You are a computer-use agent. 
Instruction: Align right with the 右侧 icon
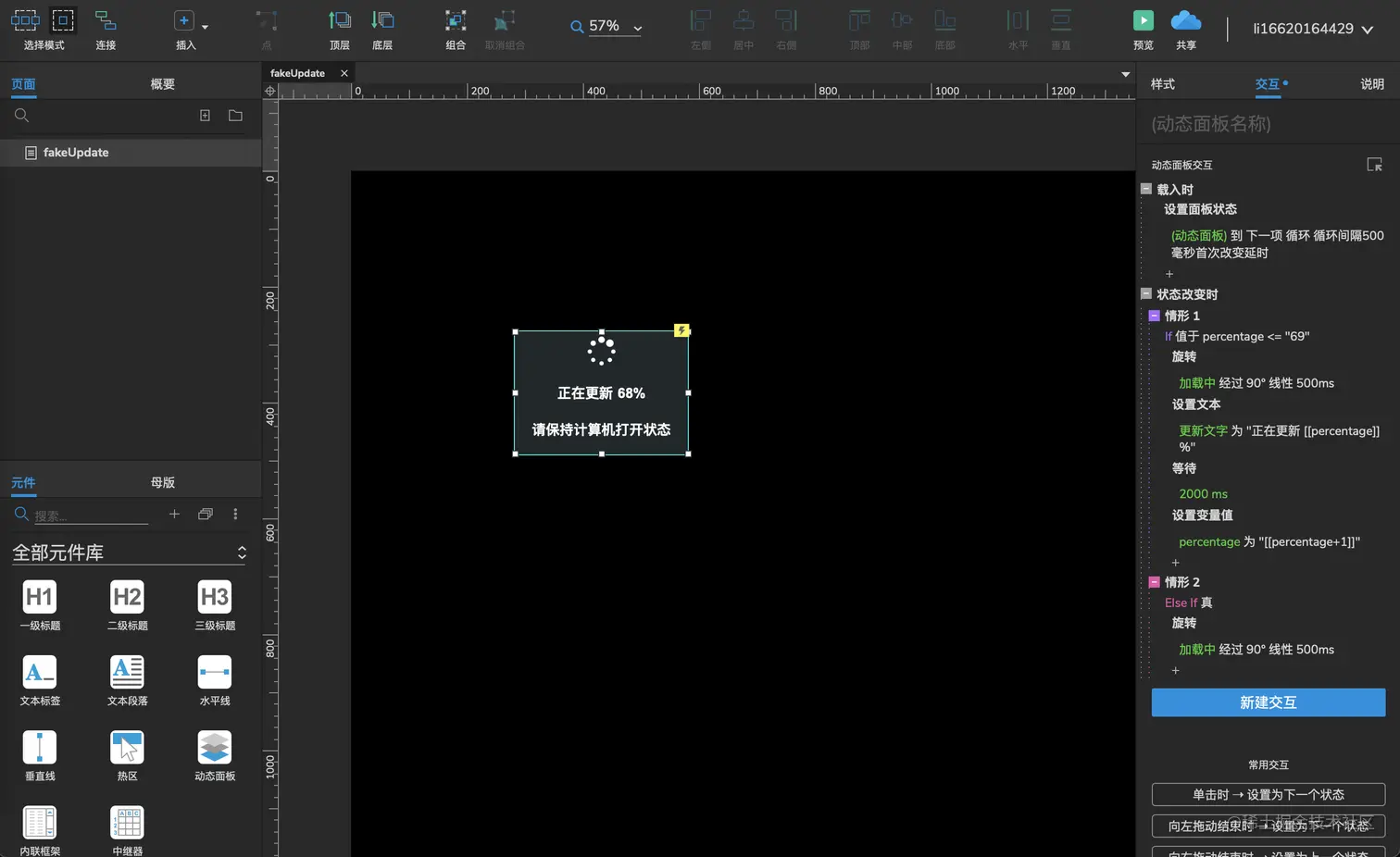[786, 20]
